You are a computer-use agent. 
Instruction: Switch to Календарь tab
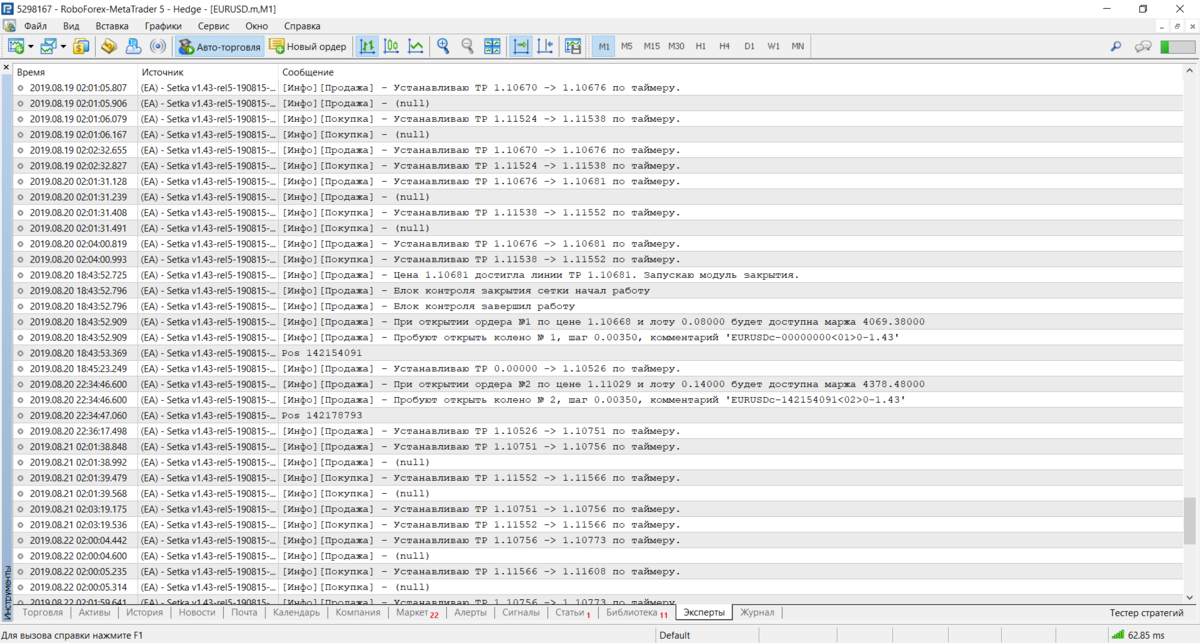coord(297,613)
